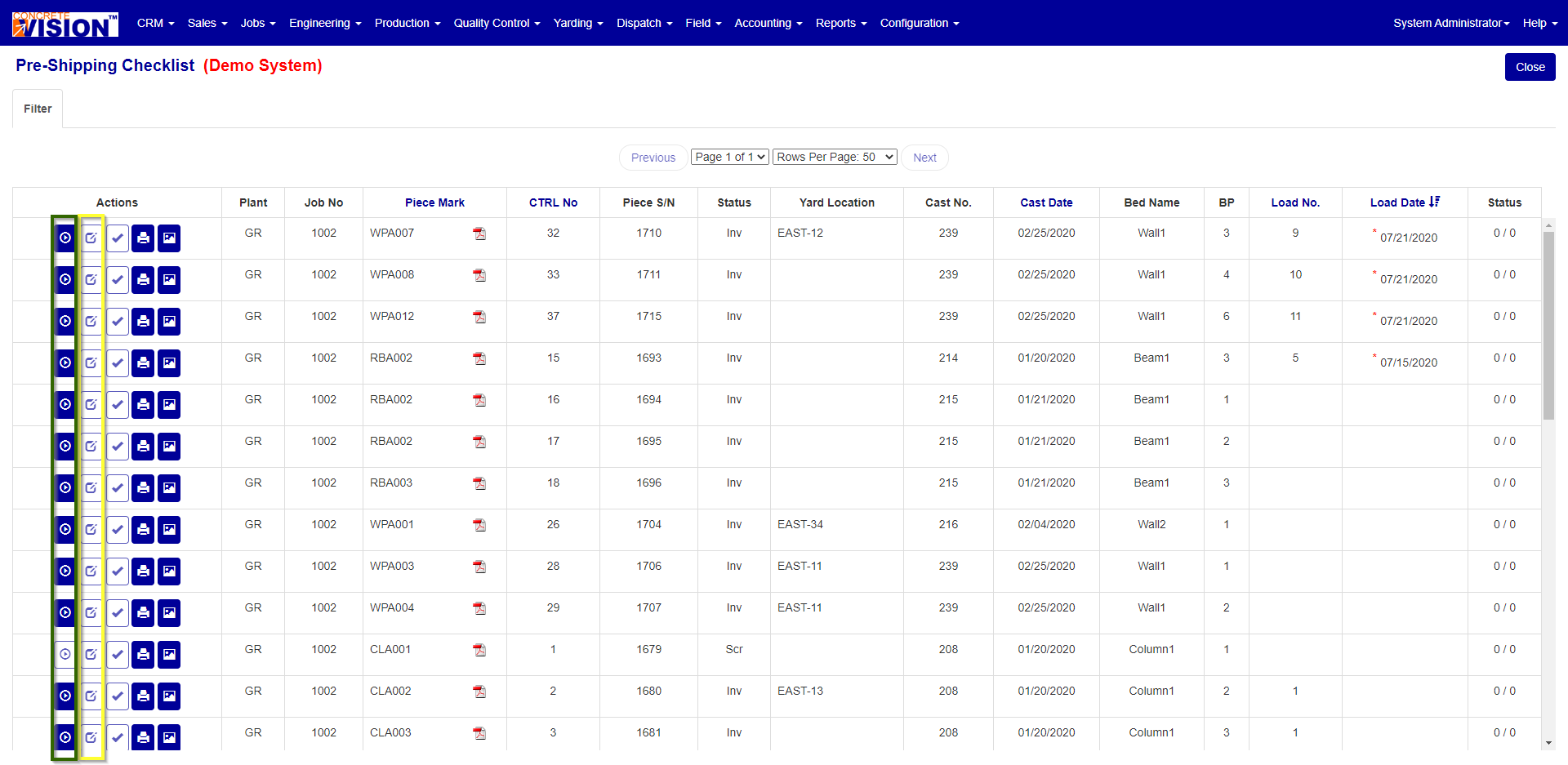Click the printer icon for WPA008

143,280
